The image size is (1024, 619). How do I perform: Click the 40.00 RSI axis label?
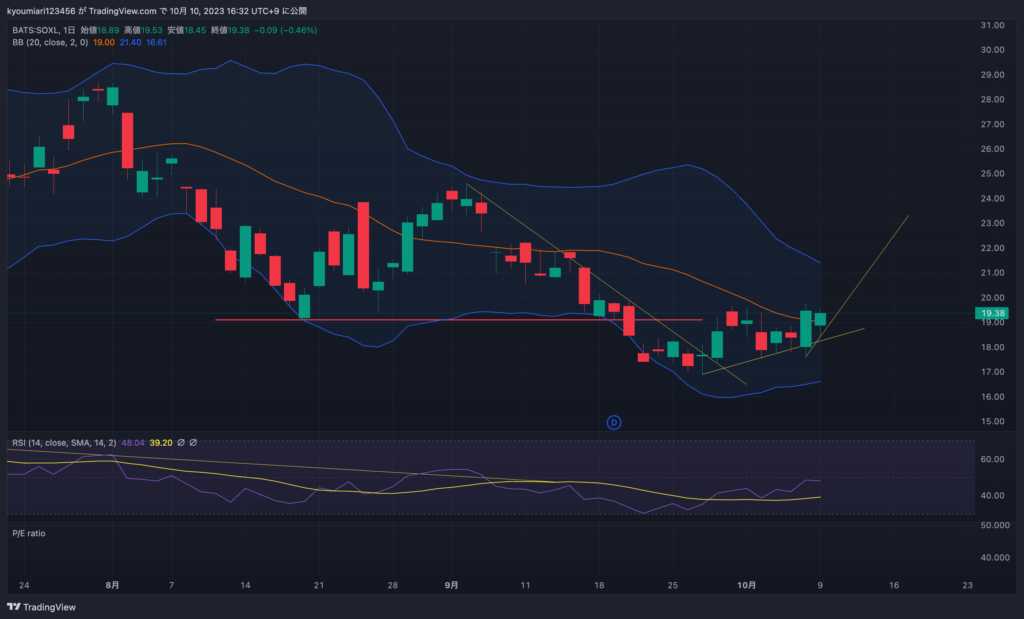tap(993, 496)
